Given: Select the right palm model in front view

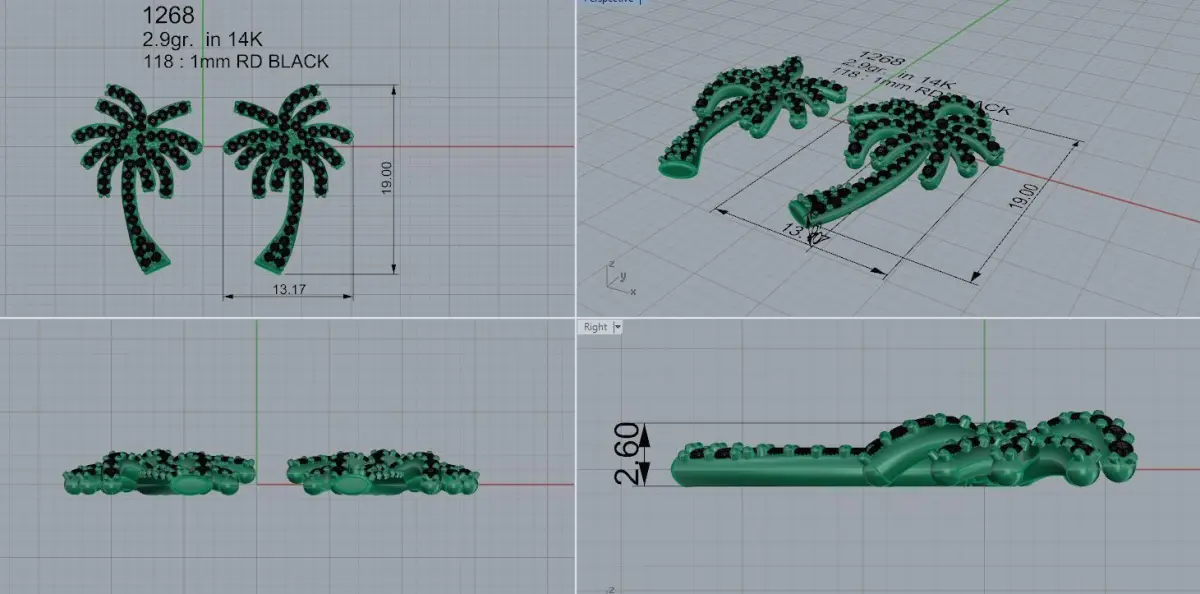Looking at the screenshot, I should (384, 472).
